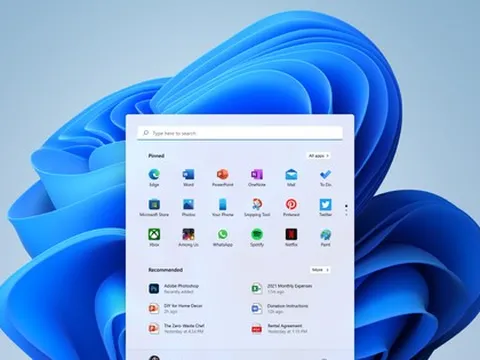
Task: Click the More button in Recommended
Action: pos(320,270)
